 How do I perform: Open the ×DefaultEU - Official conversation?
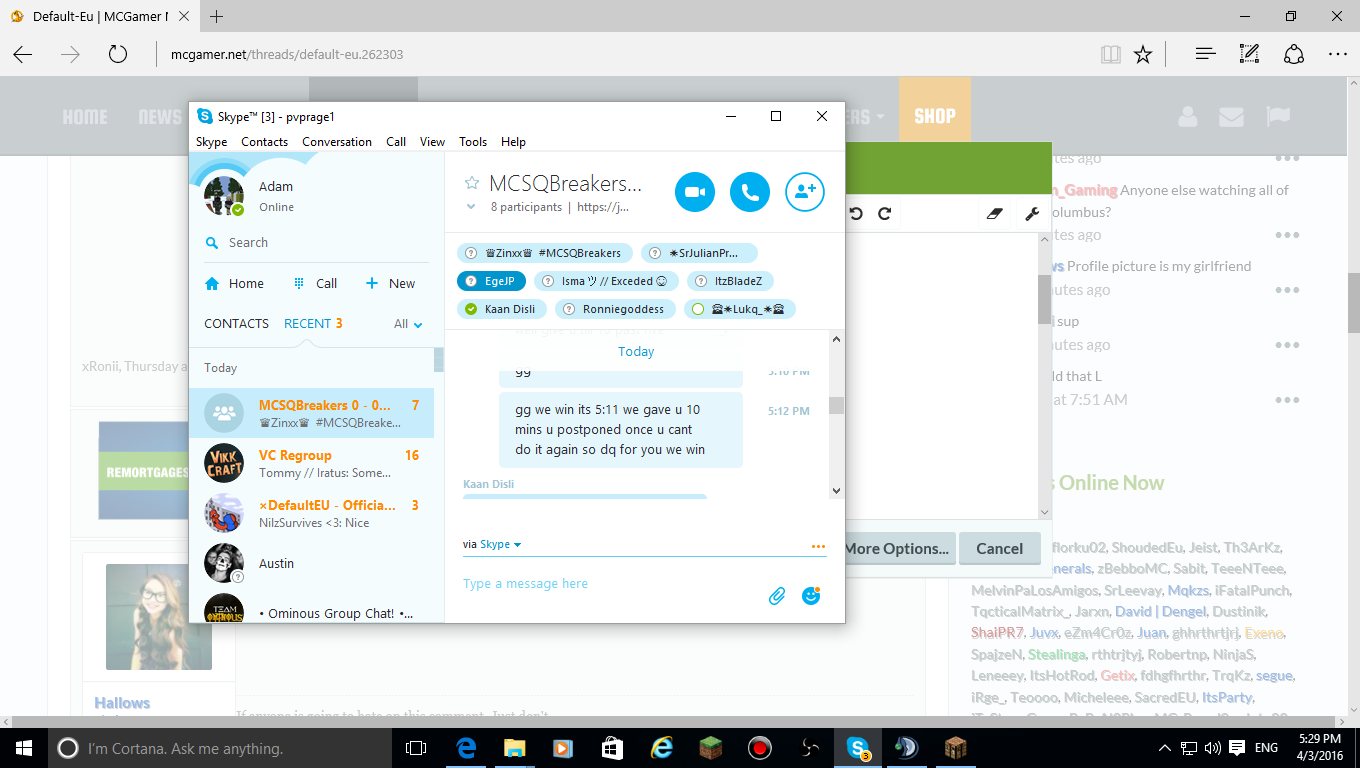(311, 514)
